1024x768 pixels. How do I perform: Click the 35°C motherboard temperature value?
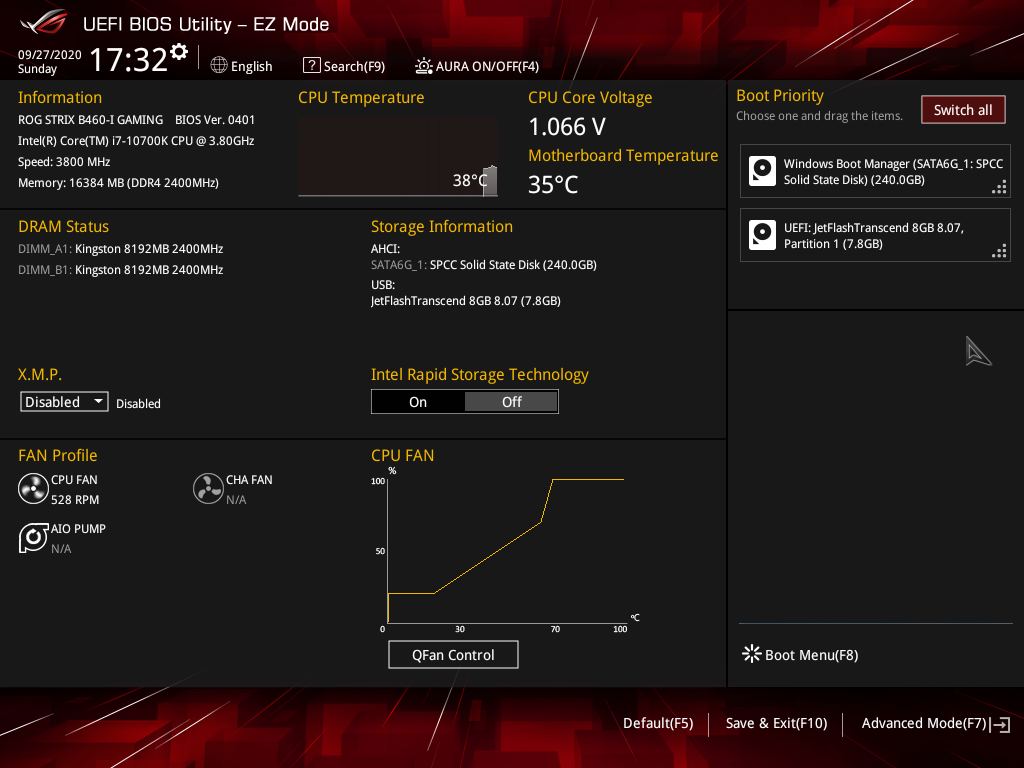[553, 185]
